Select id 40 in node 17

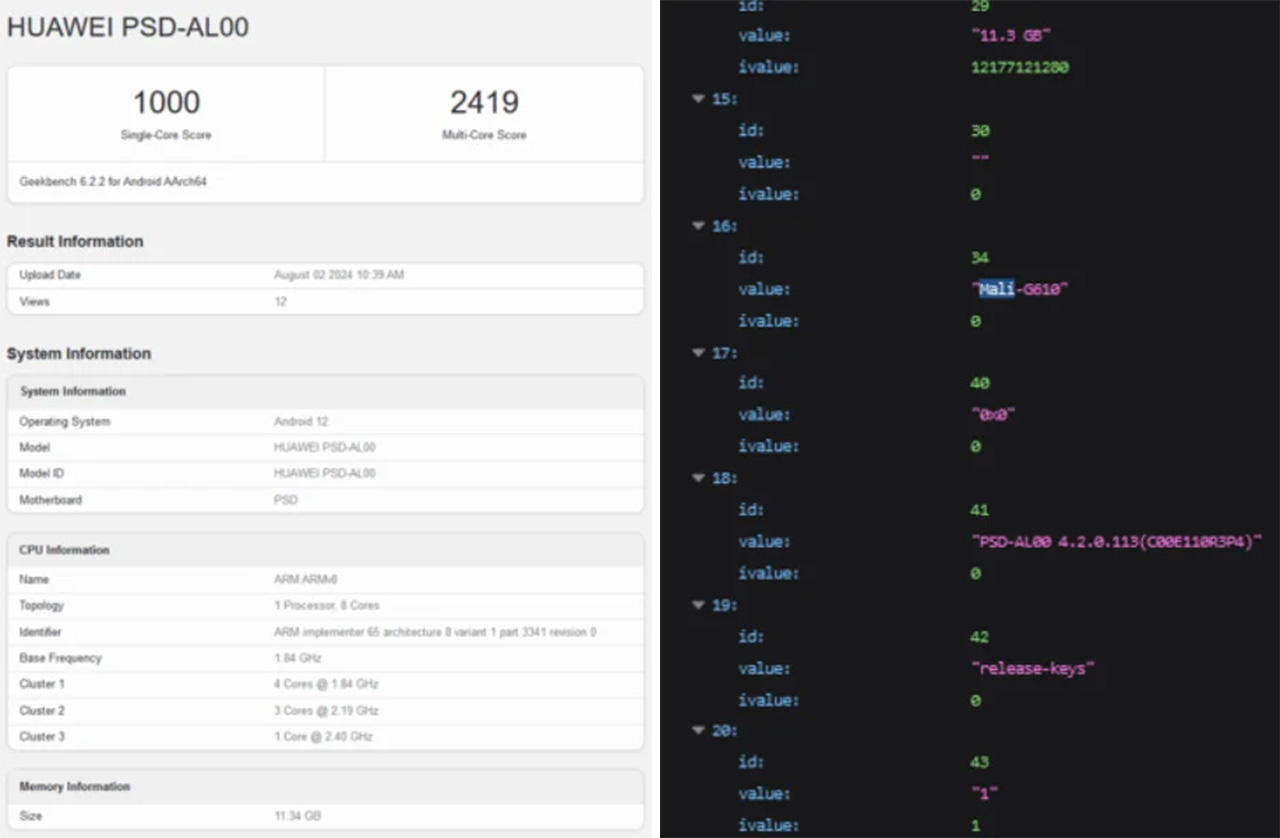click(x=980, y=384)
